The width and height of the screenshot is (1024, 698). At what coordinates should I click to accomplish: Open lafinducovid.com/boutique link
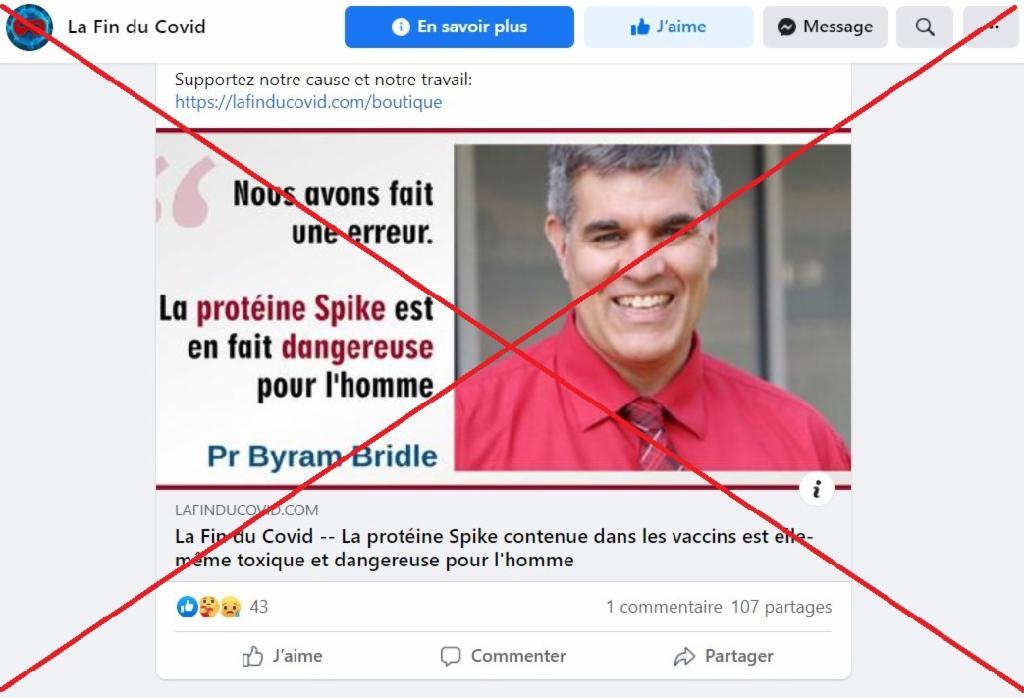pyautogui.click(x=308, y=102)
